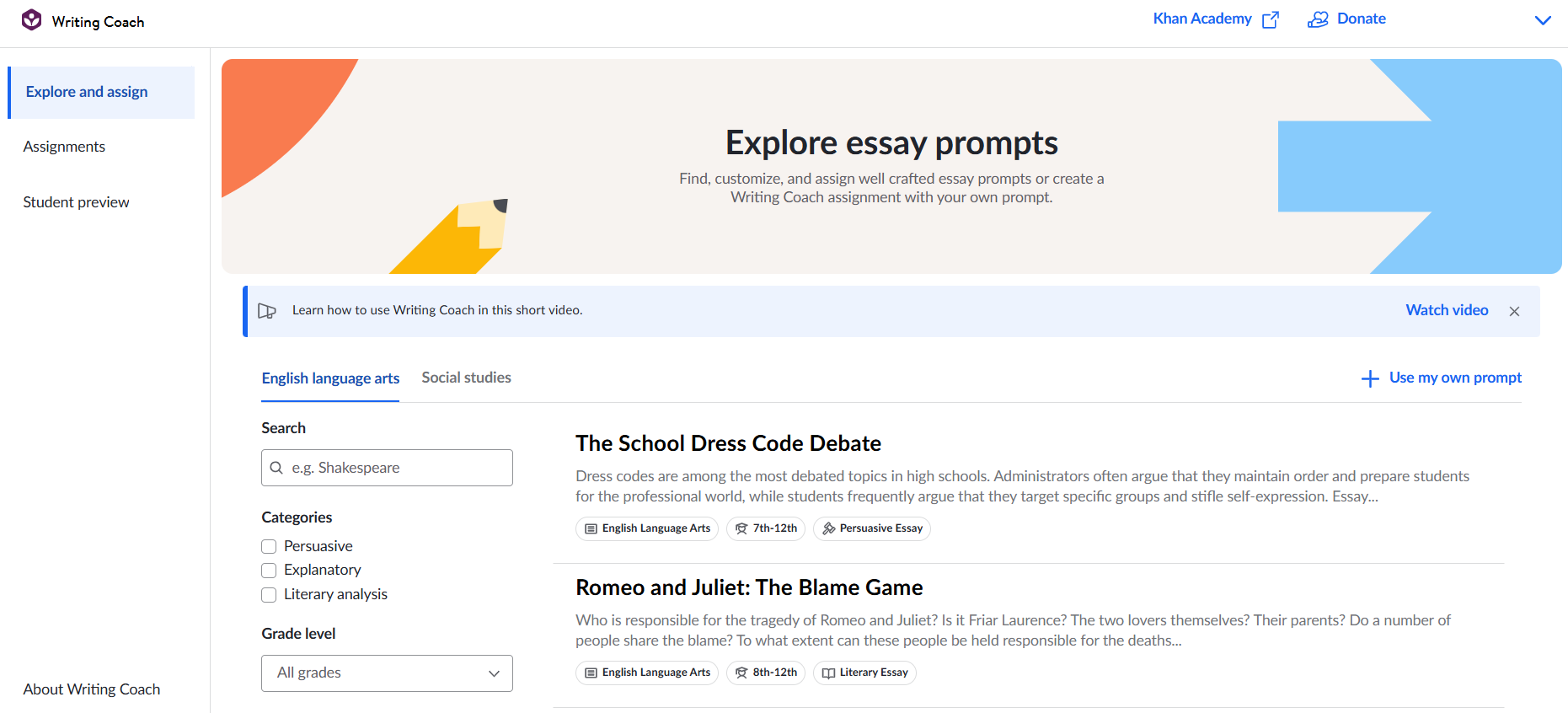
Task: Open the All grades dropdown
Action: pos(386,673)
